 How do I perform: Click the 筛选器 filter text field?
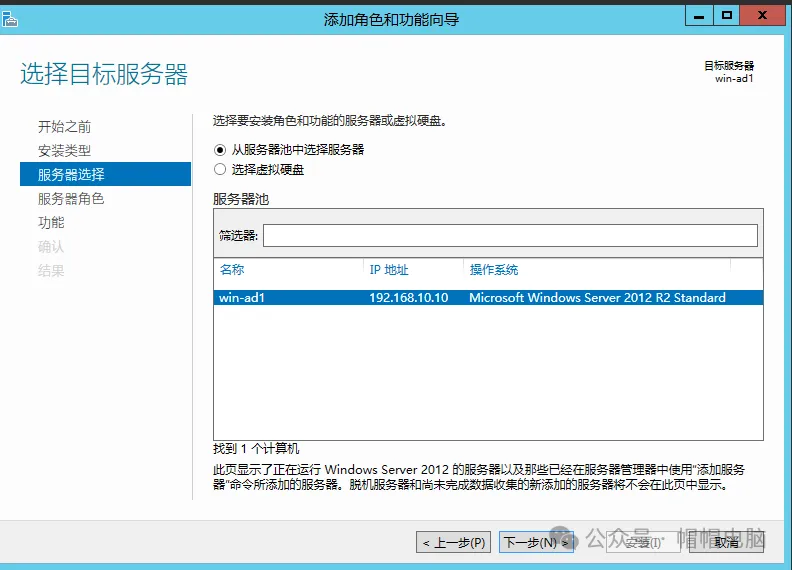click(x=509, y=236)
